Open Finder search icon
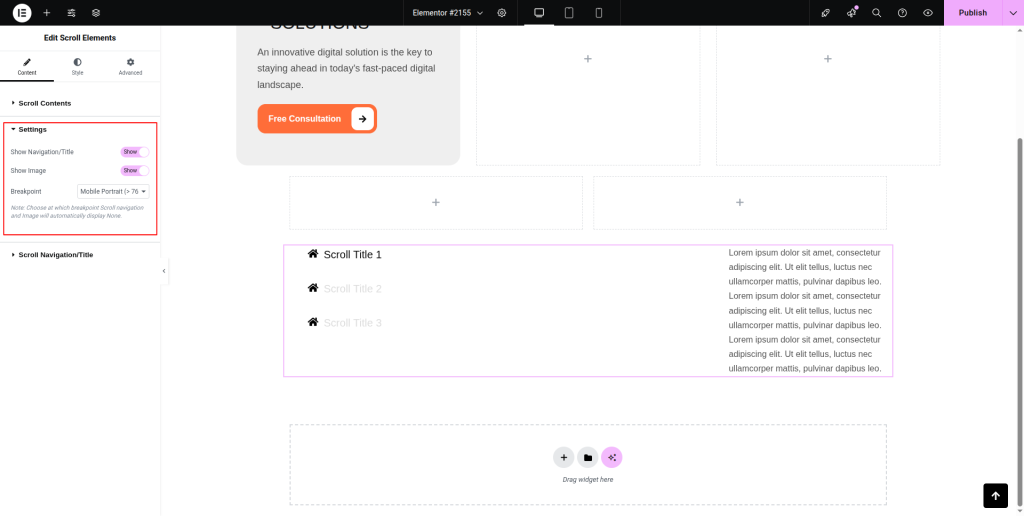This screenshot has width=1024, height=516. (x=876, y=12)
